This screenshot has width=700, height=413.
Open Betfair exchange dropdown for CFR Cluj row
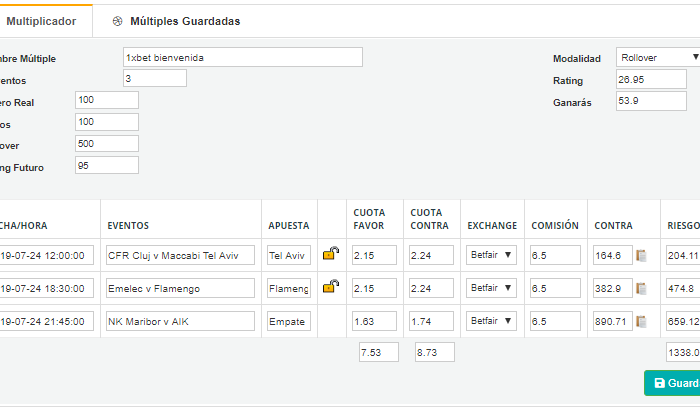pyautogui.click(x=491, y=255)
